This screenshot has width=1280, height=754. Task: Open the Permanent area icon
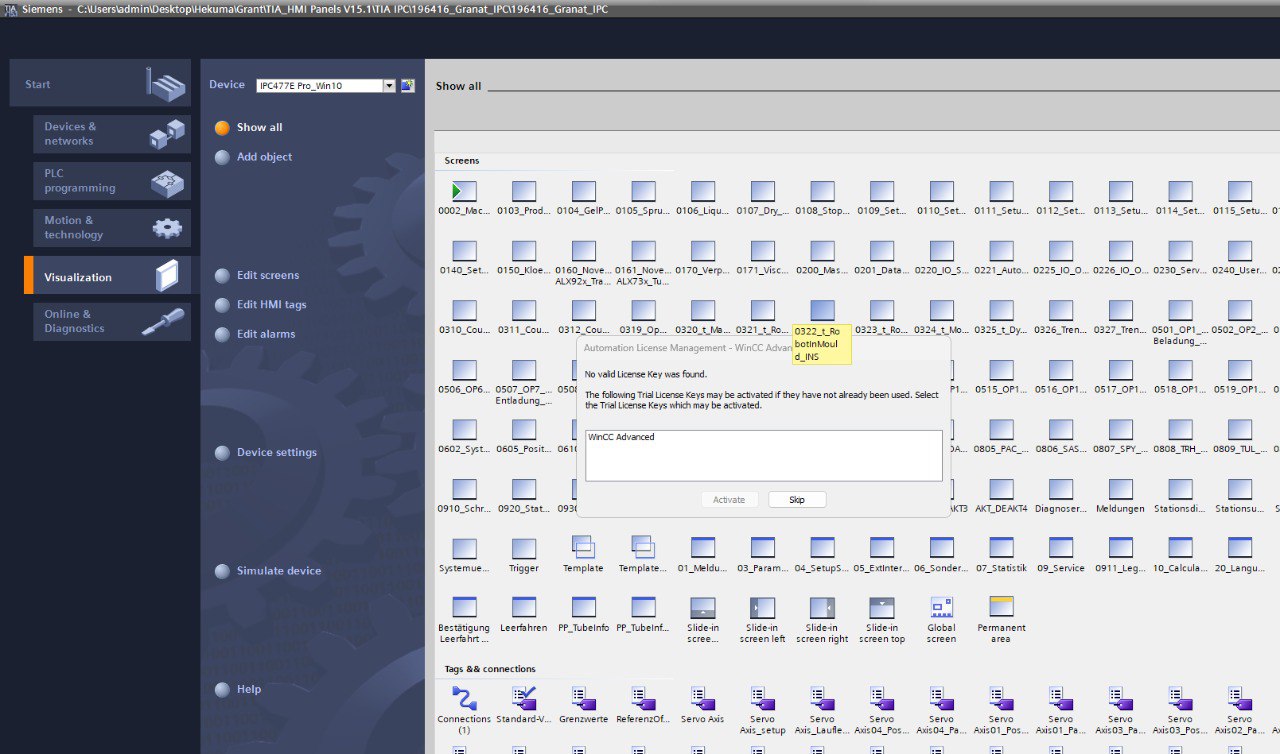click(x=1001, y=607)
